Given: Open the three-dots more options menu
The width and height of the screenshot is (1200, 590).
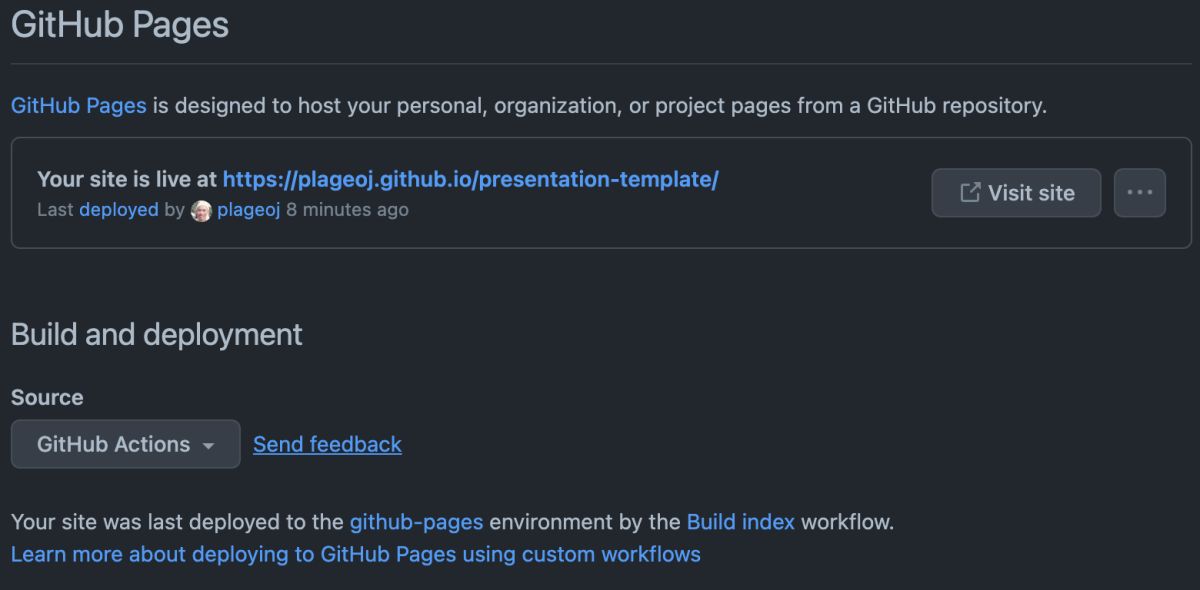Looking at the screenshot, I should pyautogui.click(x=1140, y=193).
